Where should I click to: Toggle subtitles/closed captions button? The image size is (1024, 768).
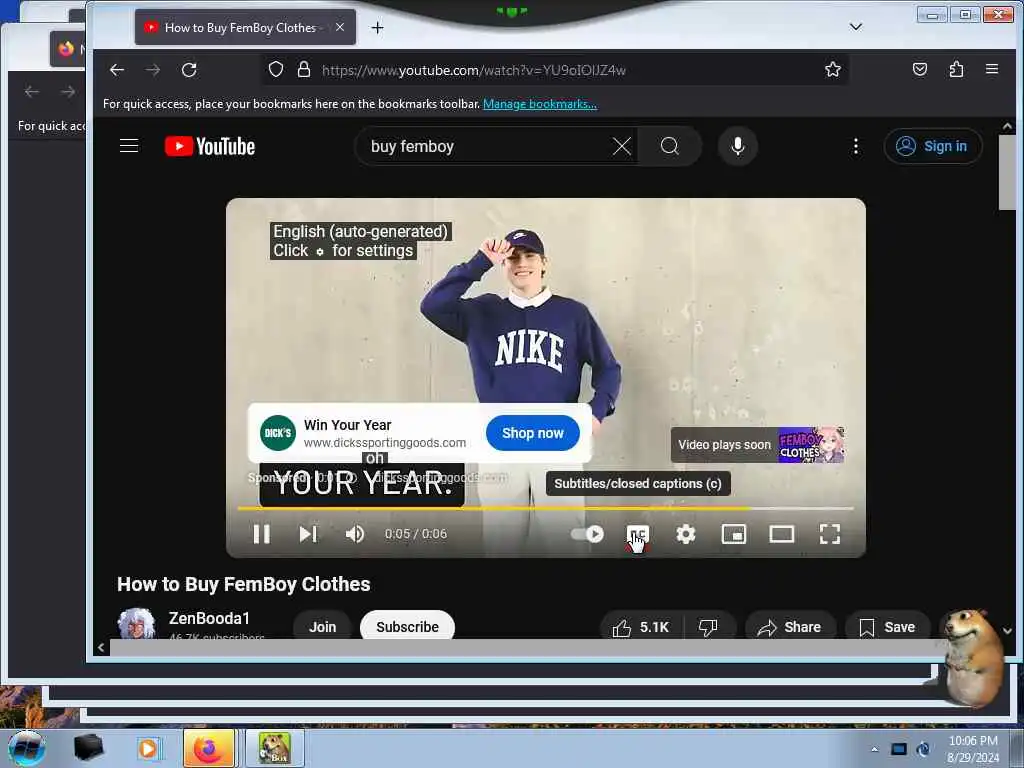point(637,534)
